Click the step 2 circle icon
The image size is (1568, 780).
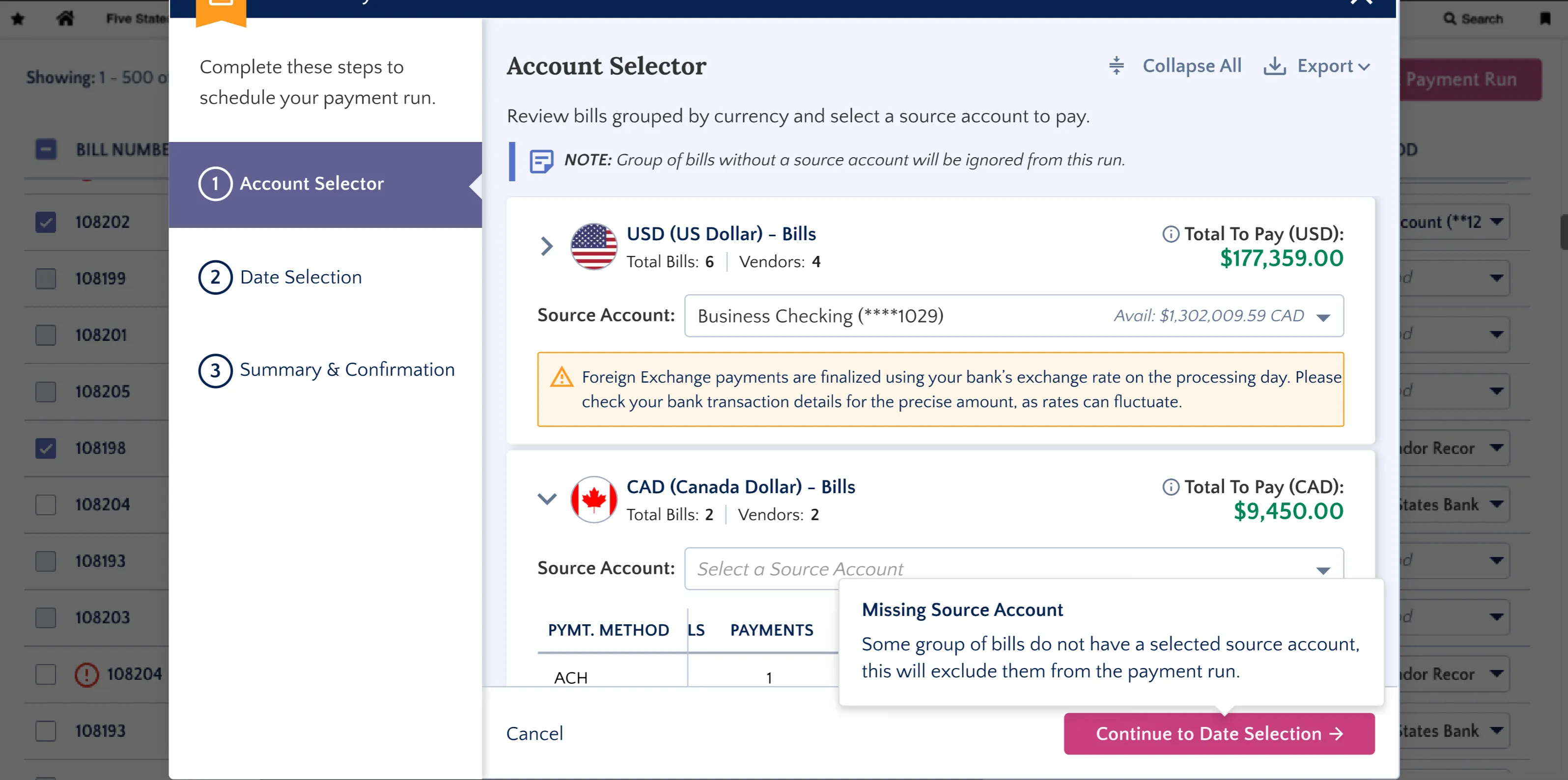coord(215,278)
